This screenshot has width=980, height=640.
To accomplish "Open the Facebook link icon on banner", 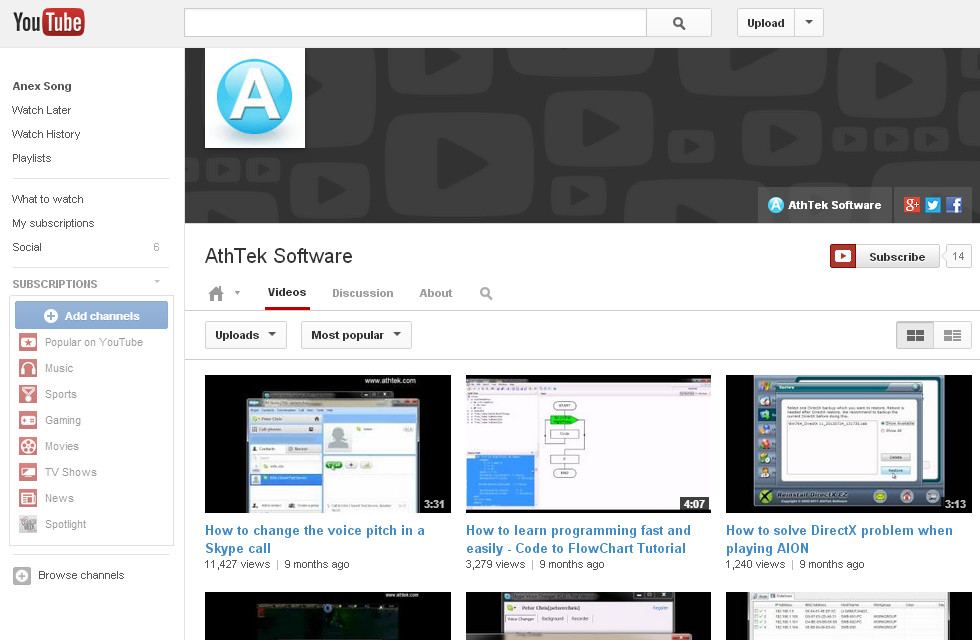I will [954, 204].
